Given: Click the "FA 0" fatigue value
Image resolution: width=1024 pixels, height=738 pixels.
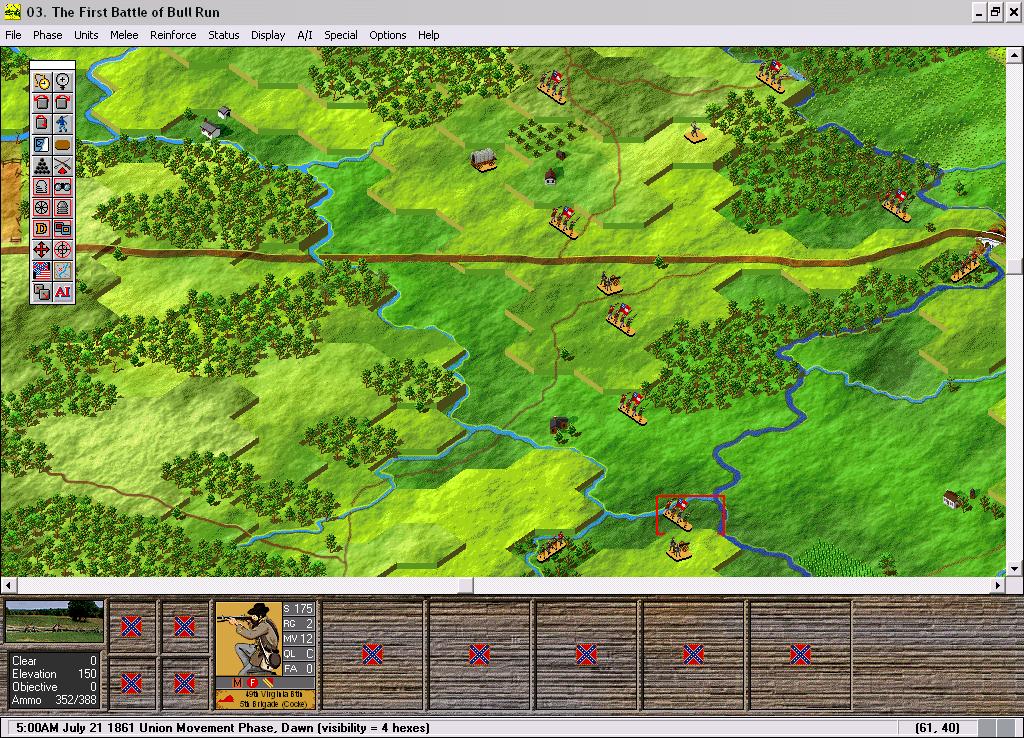Looking at the screenshot, I should click(x=298, y=669).
